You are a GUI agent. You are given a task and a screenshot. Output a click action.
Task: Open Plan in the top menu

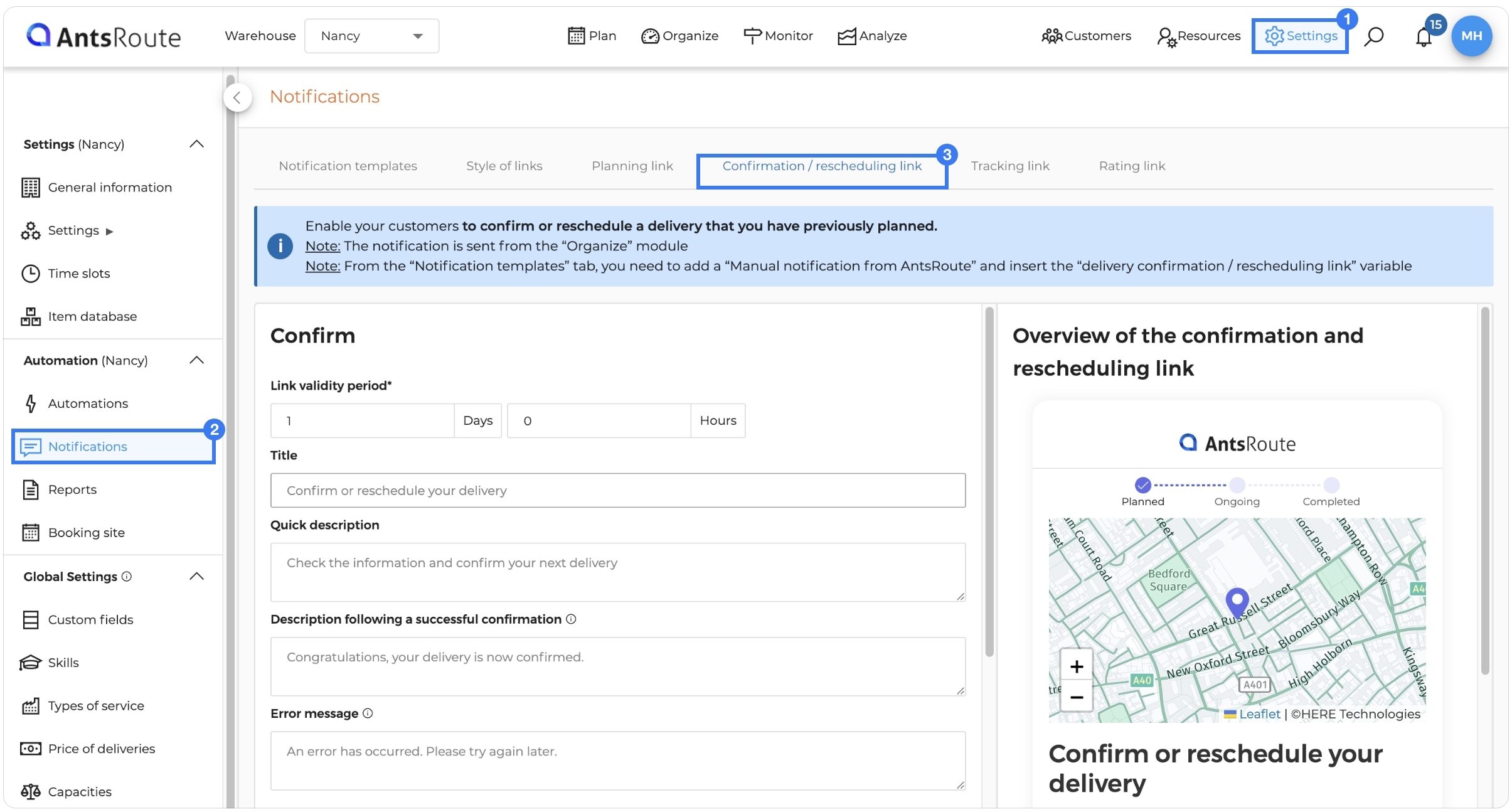coord(592,36)
